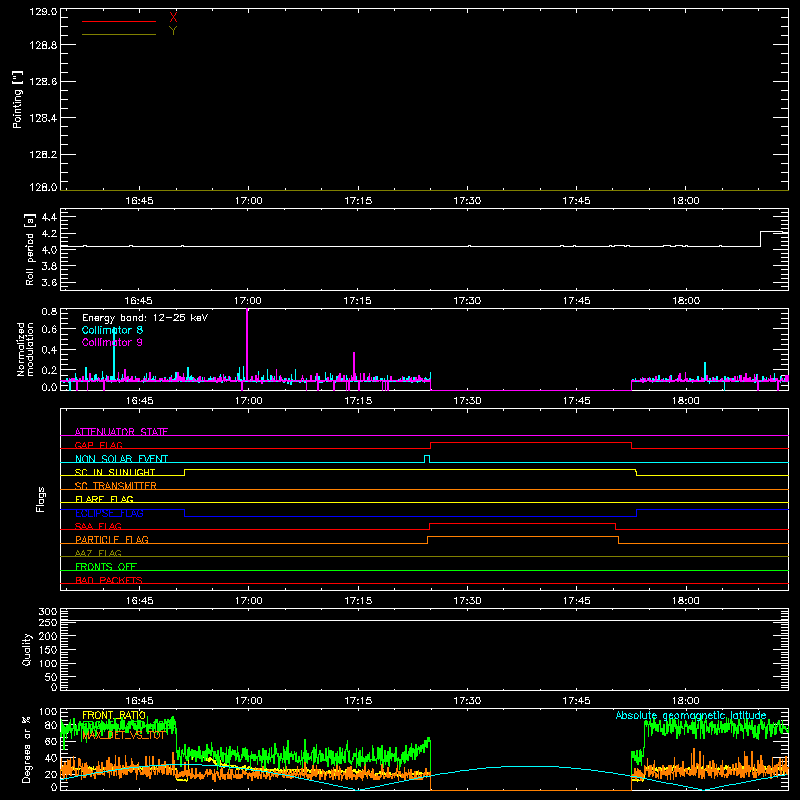Click the BAD_PACKETS flag label
The image size is (800, 800).
109,580
